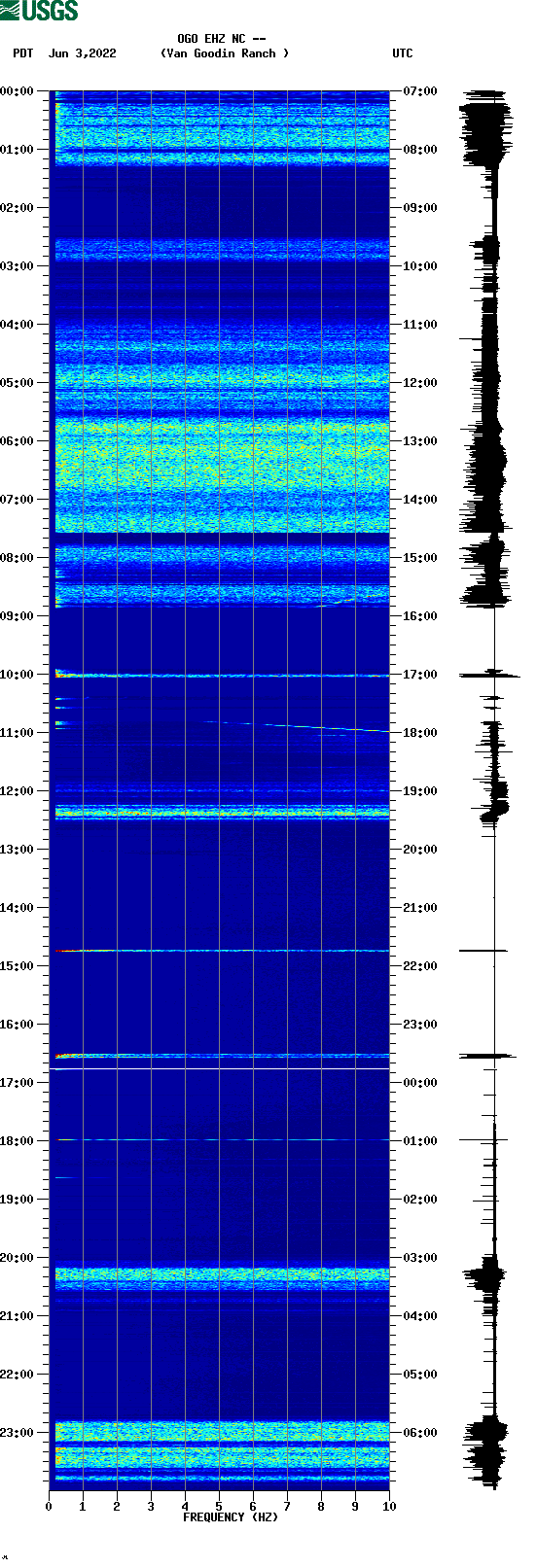This screenshot has height=1568, width=537.
Task: Click the 13:00 PDT time label on left axis
Action: pyautogui.click(x=18, y=850)
